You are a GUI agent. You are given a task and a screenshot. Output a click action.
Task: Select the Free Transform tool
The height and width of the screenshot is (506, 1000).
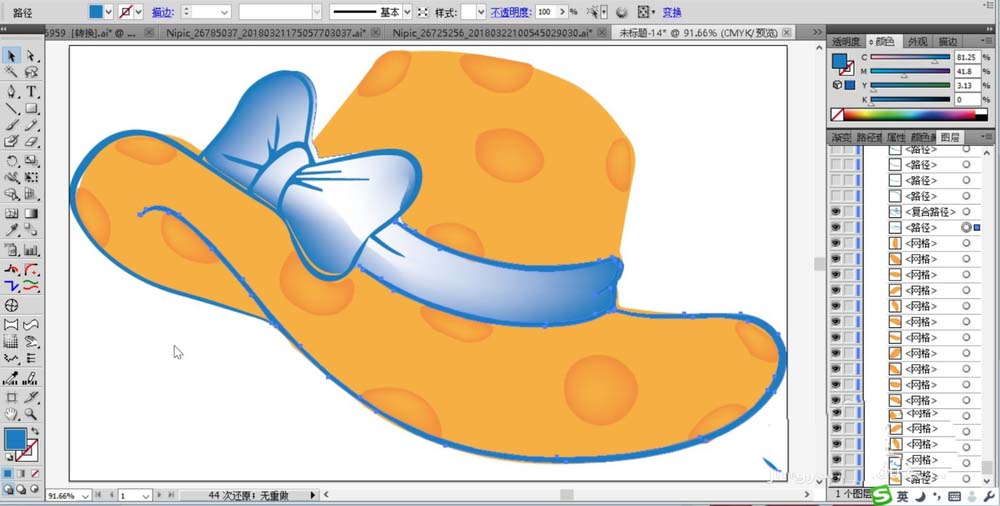point(31,177)
